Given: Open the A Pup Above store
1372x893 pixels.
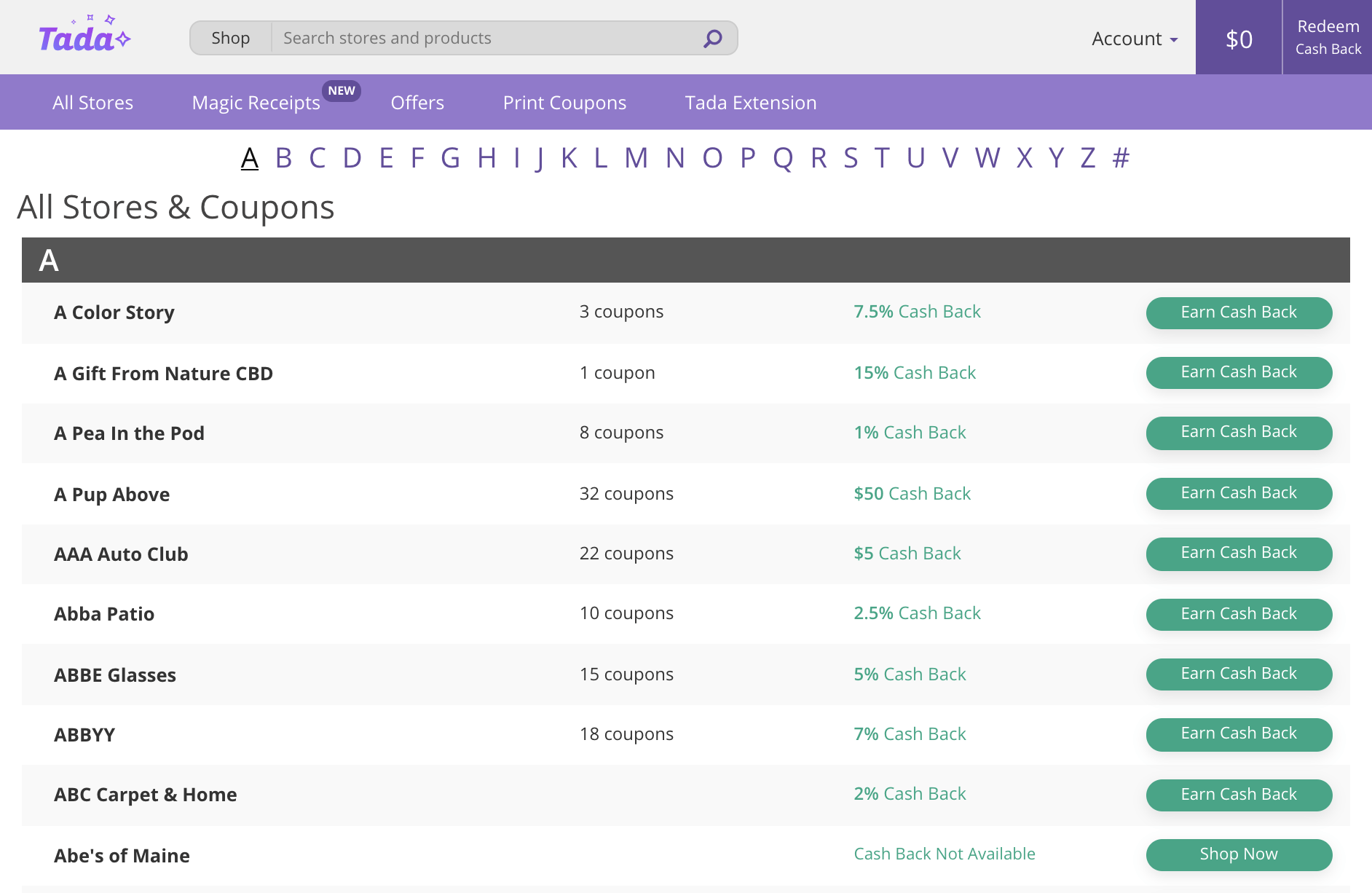Looking at the screenshot, I should coord(111,495).
